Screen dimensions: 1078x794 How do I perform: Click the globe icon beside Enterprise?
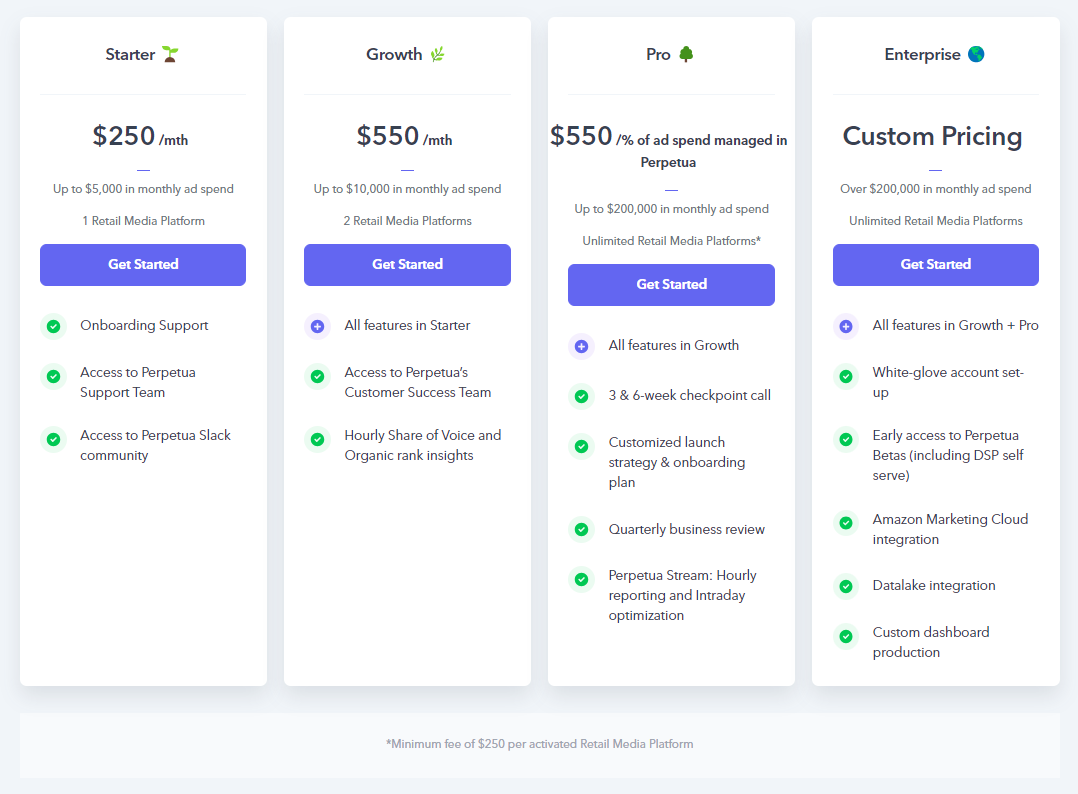tap(976, 54)
